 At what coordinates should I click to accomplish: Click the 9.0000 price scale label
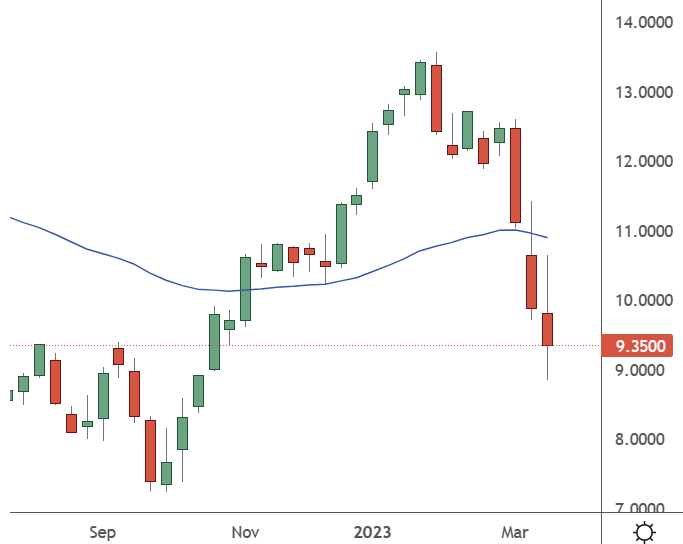click(x=641, y=370)
